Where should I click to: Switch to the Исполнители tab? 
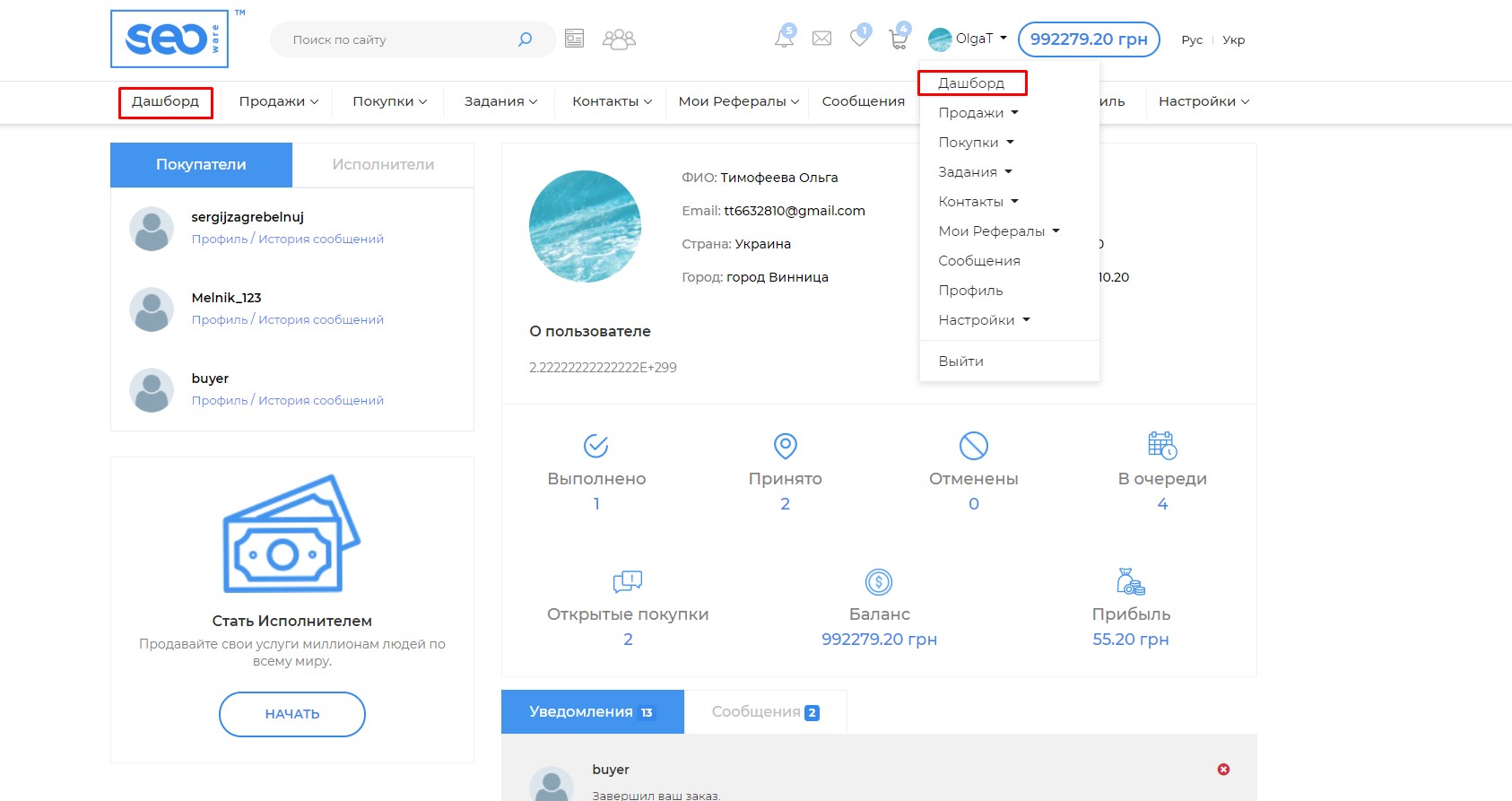click(383, 165)
